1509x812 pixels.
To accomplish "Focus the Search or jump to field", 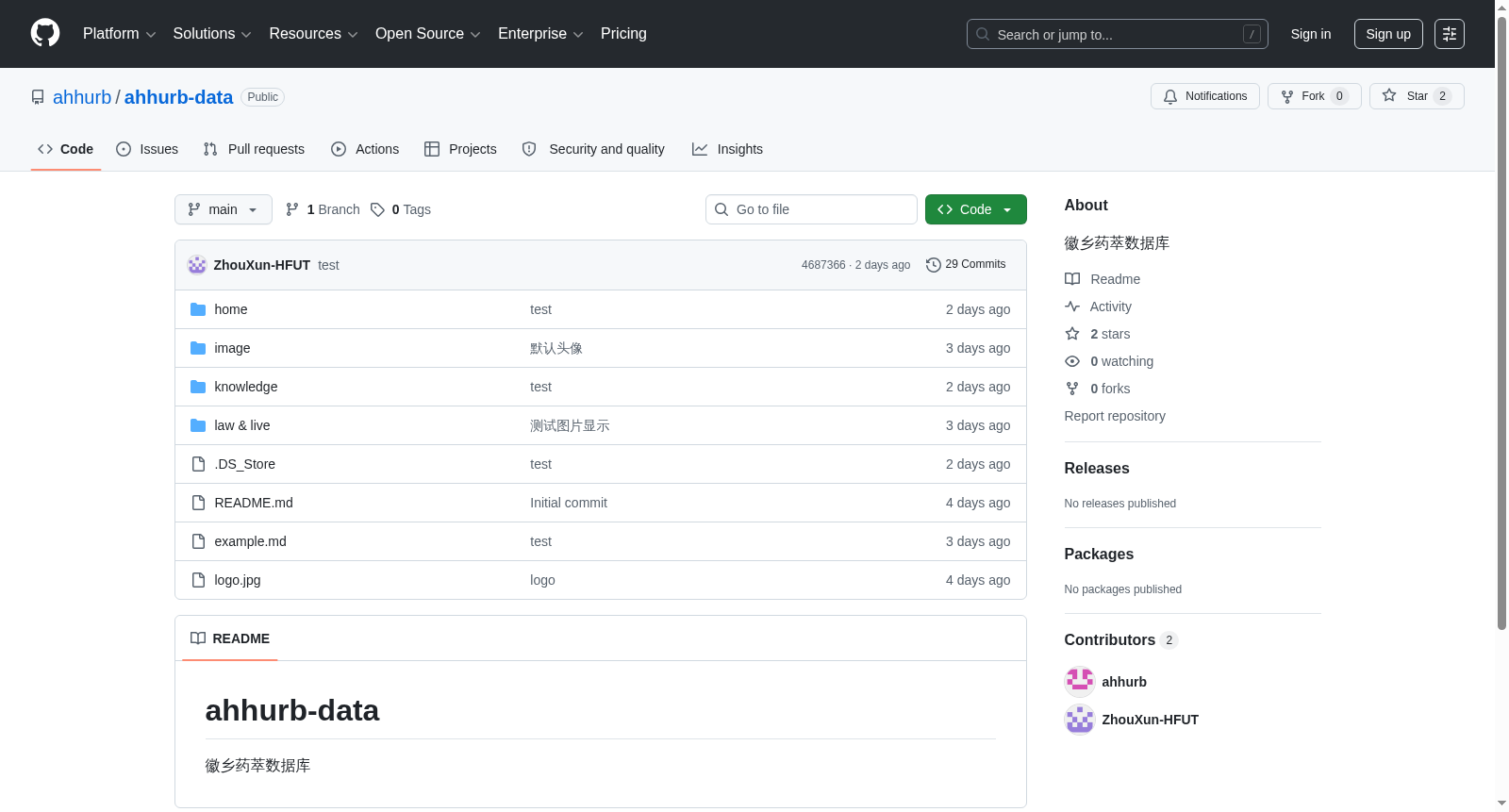I will (1118, 34).
